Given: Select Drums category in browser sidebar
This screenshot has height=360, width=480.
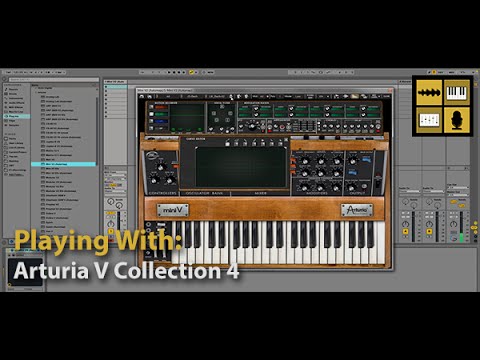Looking at the screenshot, I should click(13, 94).
